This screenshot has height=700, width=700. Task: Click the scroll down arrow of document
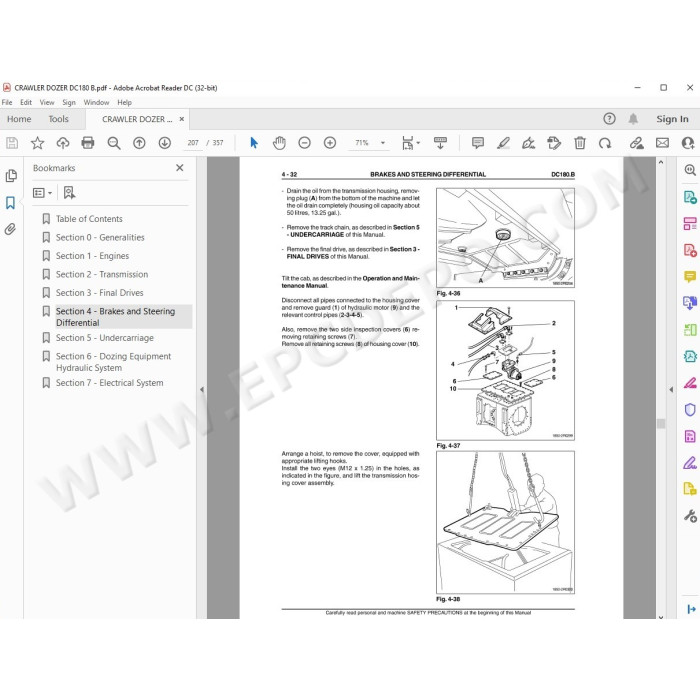[661, 617]
